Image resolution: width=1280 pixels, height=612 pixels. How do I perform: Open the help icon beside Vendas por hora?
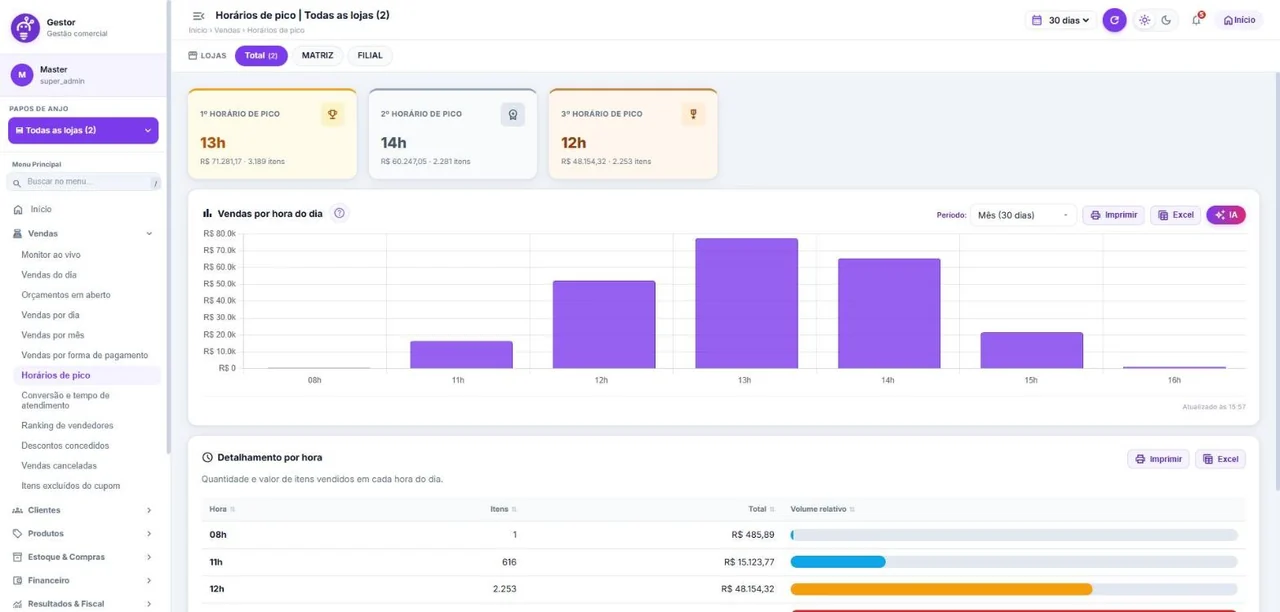click(339, 213)
